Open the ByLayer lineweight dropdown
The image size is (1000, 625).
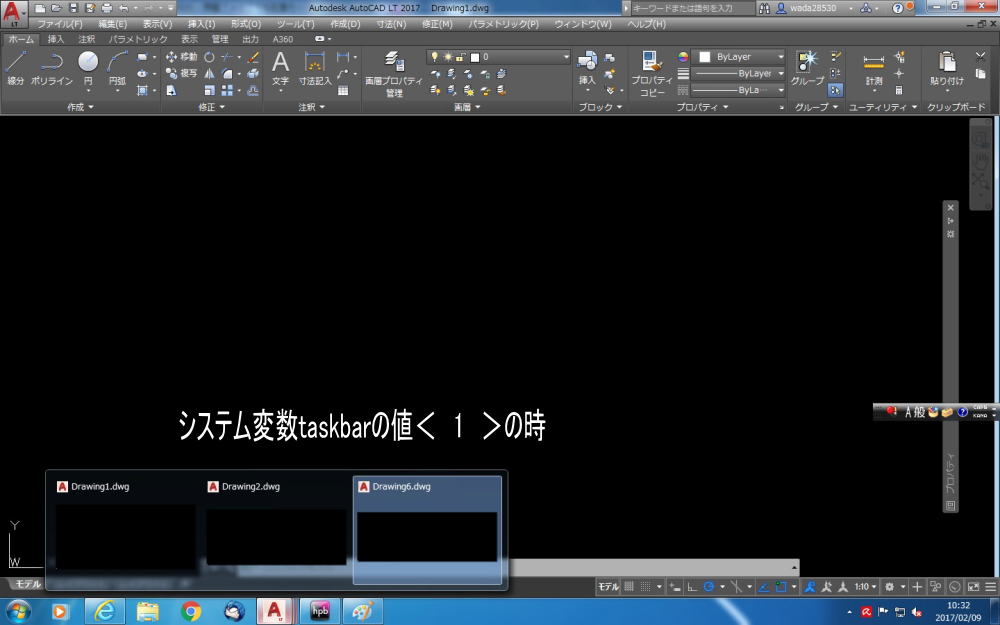tap(740, 73)
